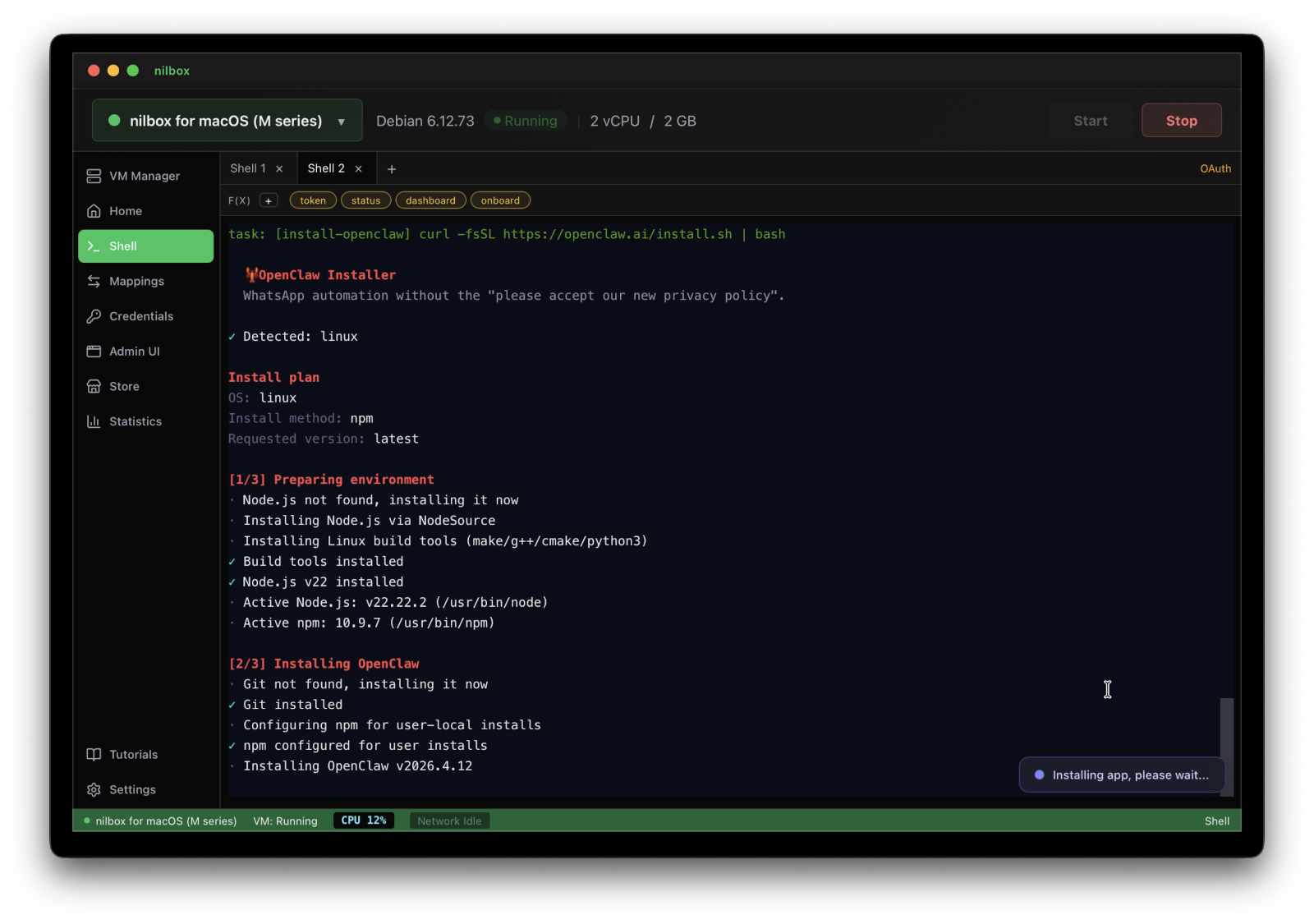Click the Debian 6.12.73 label
Viewport: 1314px width, 924px height.
(425, 121)
